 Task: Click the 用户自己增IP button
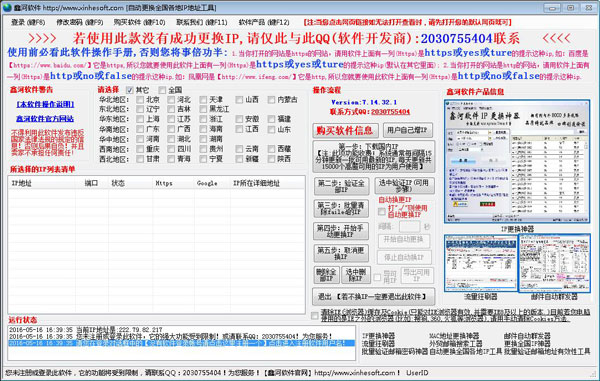[x=408, y=130]
